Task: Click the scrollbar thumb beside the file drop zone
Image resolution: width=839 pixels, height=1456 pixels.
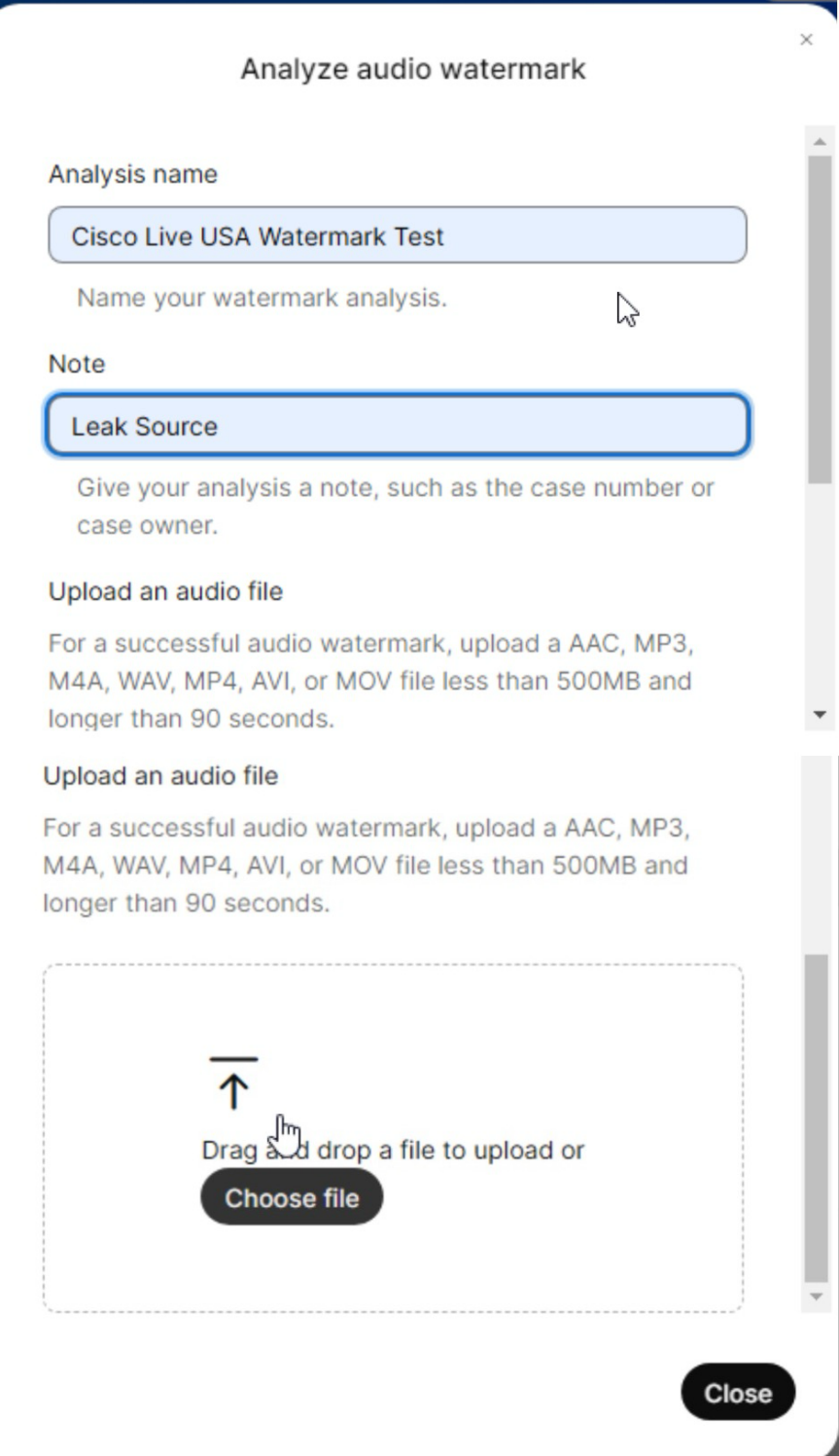Action: 816,1119
